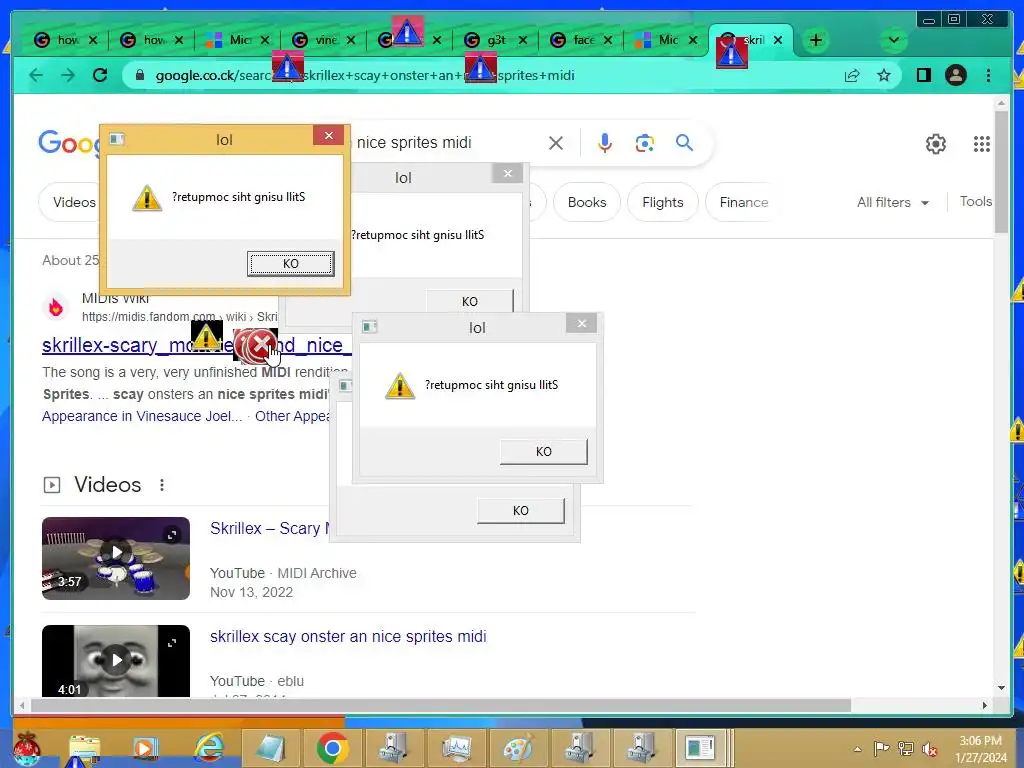Open Google apps grid
The image size is (1024, 768).
click(982, 144)
